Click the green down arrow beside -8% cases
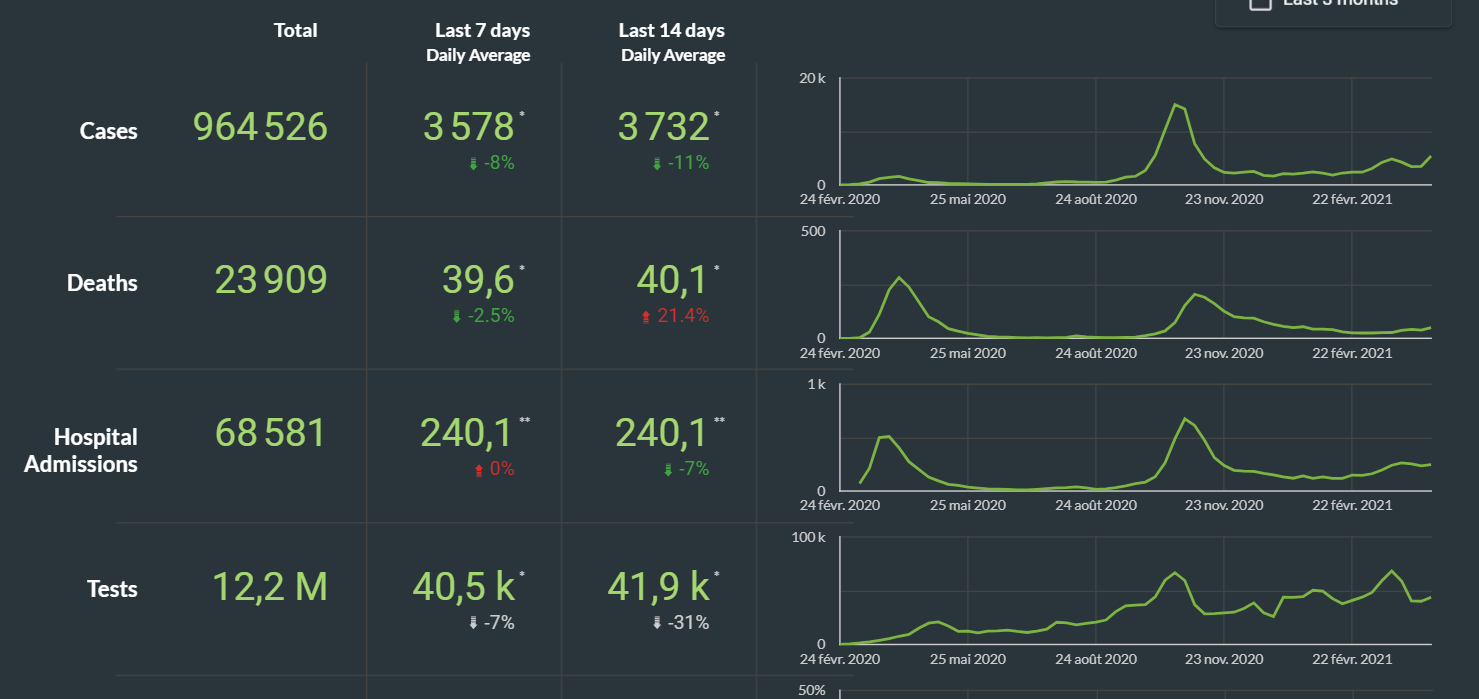The height and width of the screenshot is (699, 1479). pyautogui.click(x=473, y=164)
